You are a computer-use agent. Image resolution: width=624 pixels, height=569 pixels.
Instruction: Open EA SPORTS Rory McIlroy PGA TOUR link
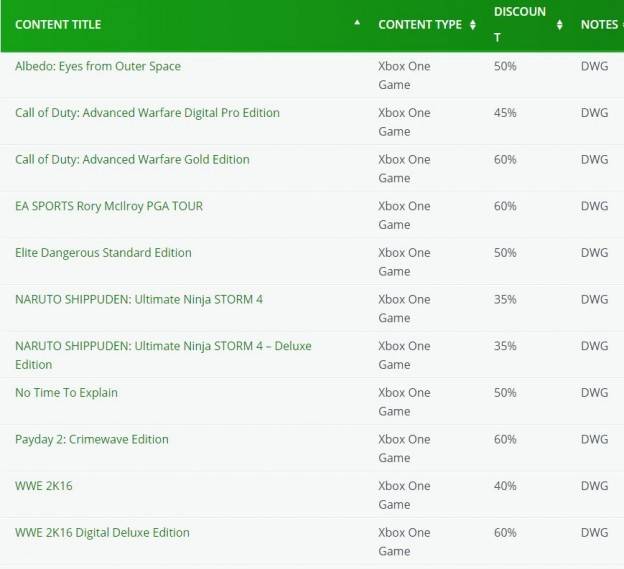(x=109, y=206)
